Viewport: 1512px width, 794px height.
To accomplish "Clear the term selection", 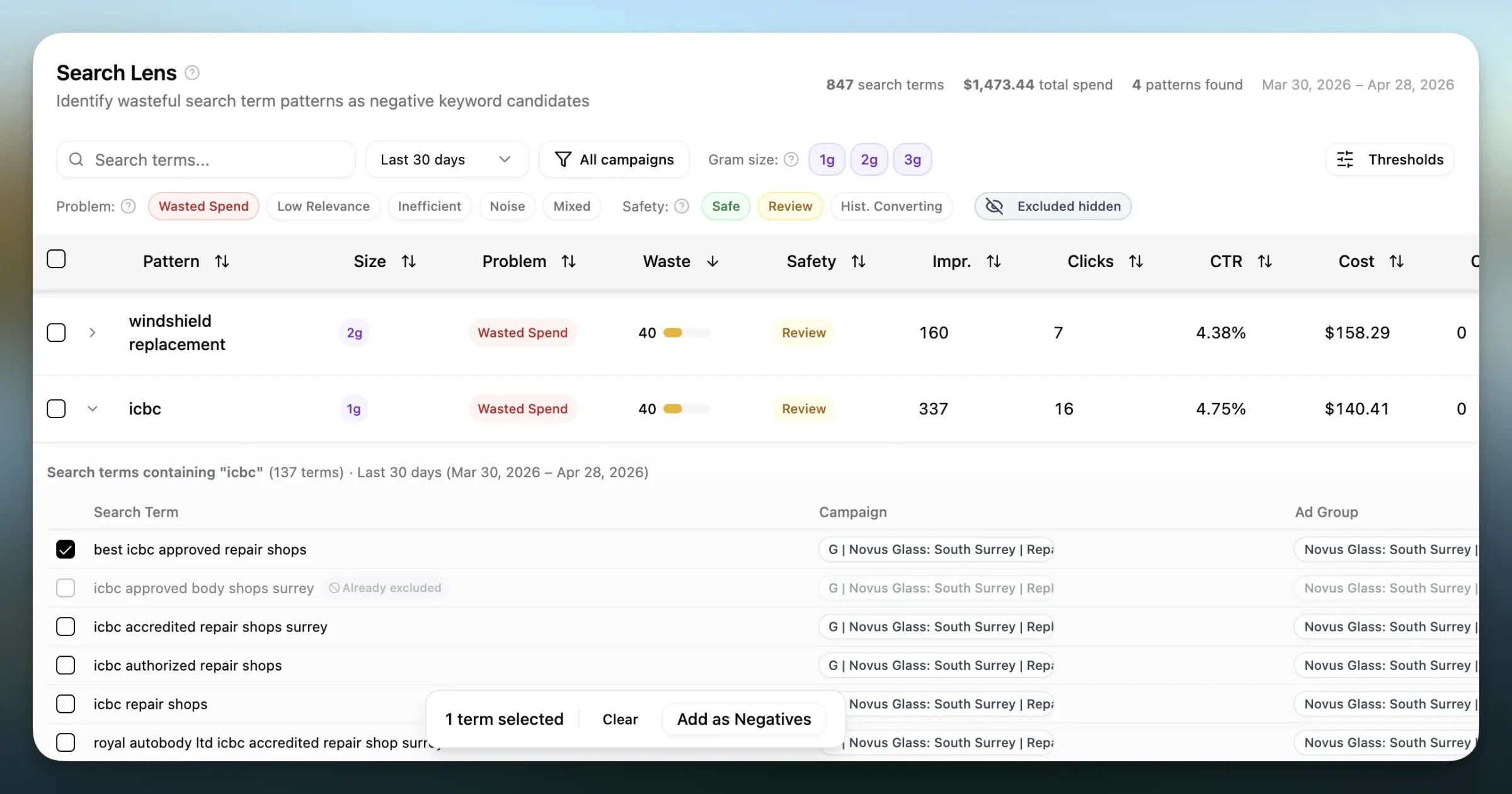I will point(620,719).
